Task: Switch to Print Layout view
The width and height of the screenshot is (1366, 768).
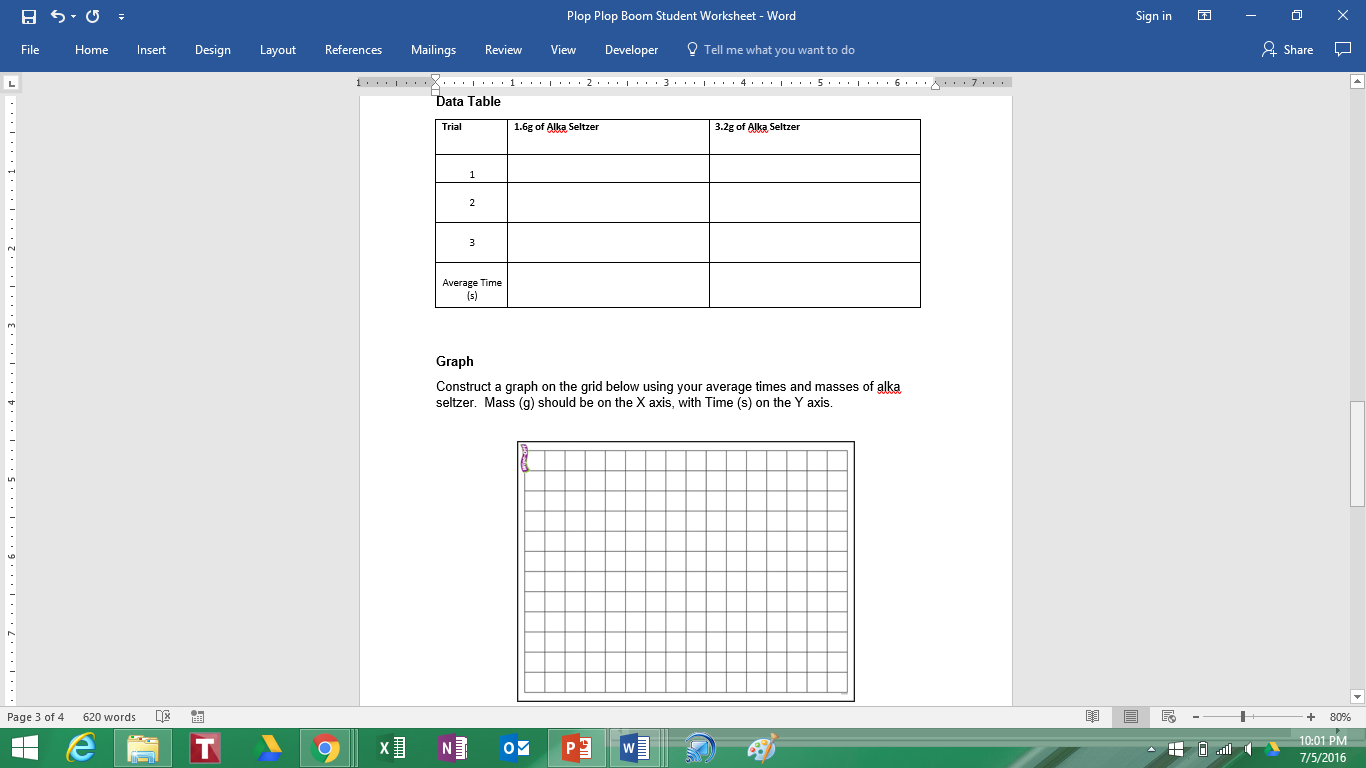Action: (1131, 717)
